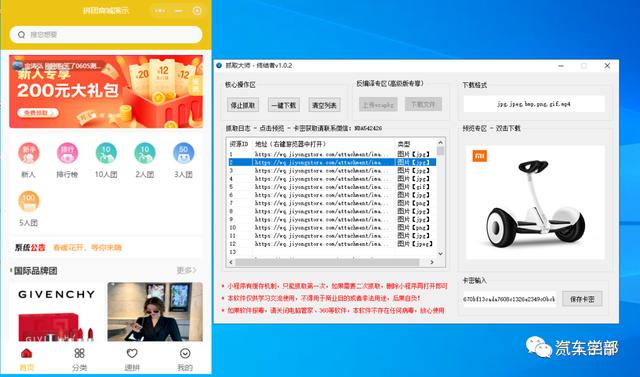This screenshot has height=377, width=640.
Task: Click the 下载文件 button
Action: tap(423, 104)
